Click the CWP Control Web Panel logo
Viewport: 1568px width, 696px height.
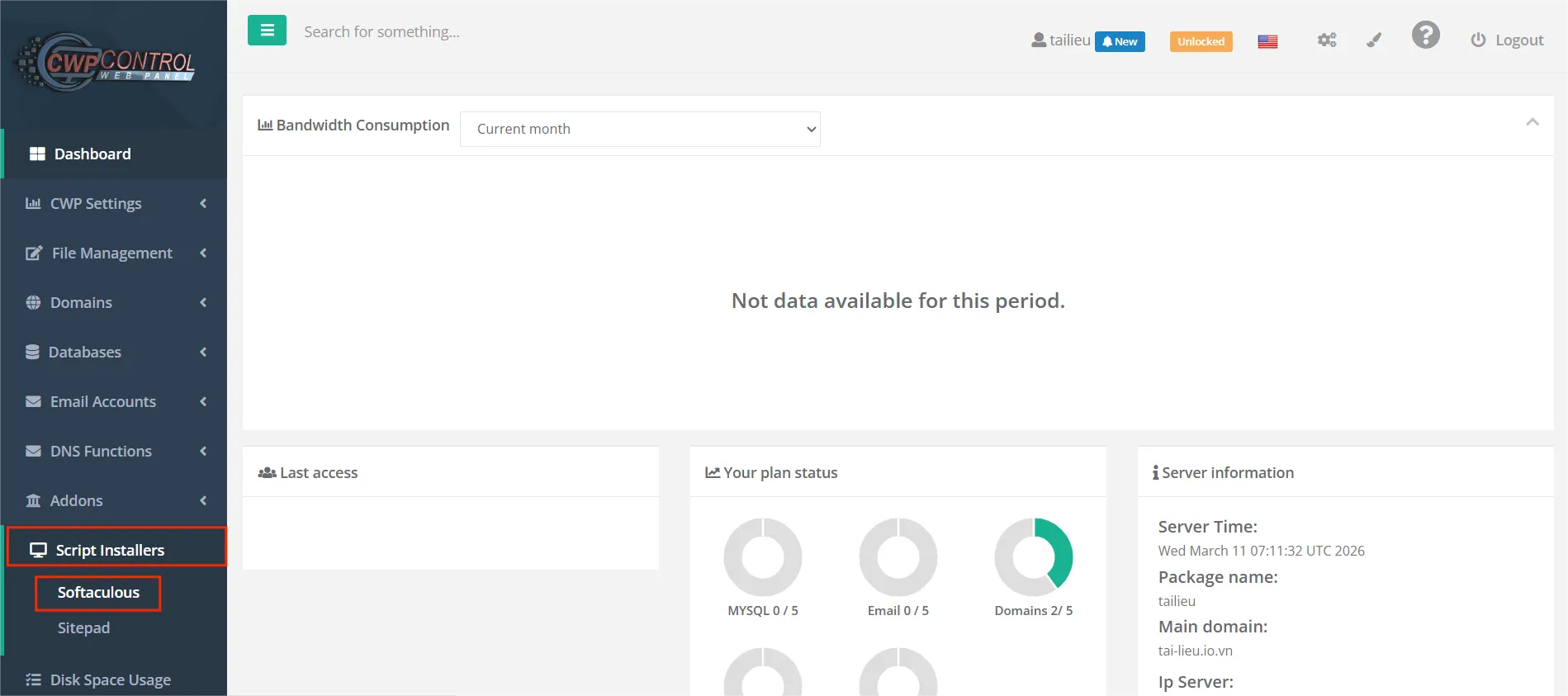click(x=106, y=63)
